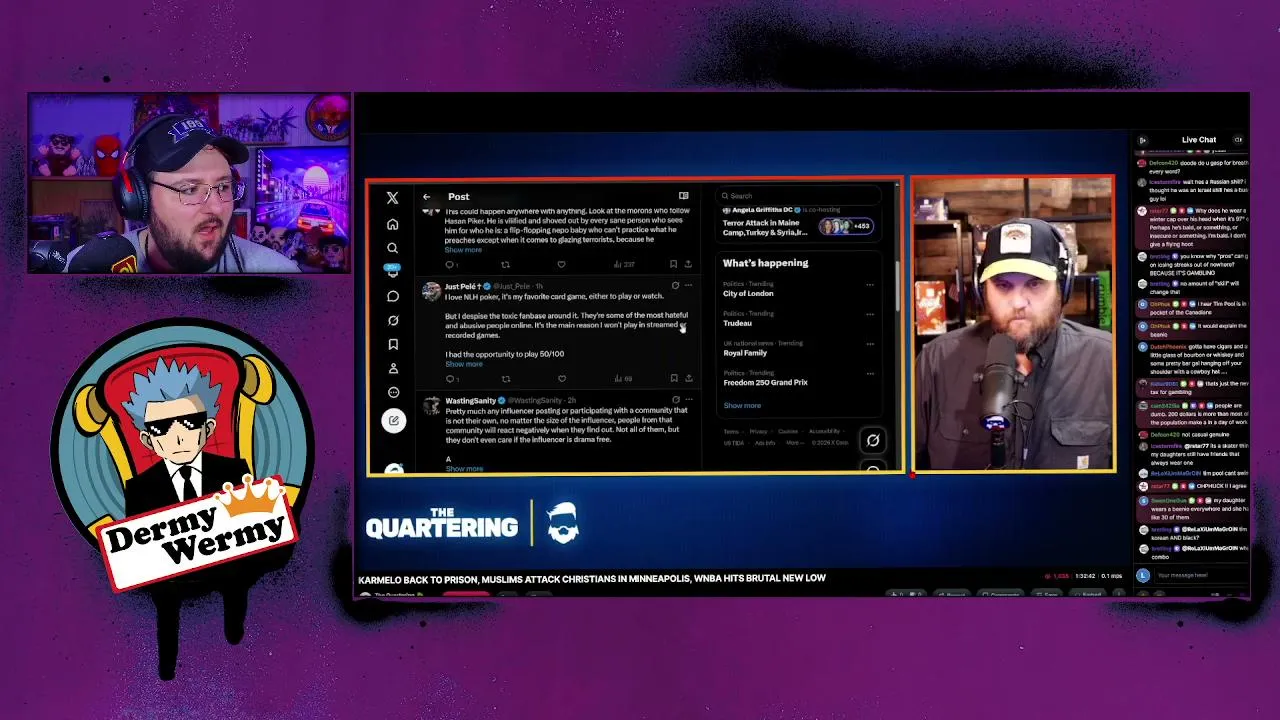This screenshot has width=1280, height=720.
Task: Expand Show more on Just Pelé post
Action: point(463,364)
